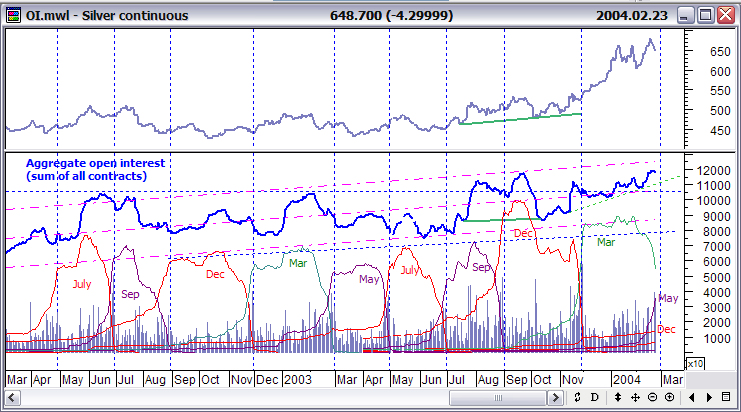Select the green trendline on price chart
The height and width of the screenshot is (412, 741).
(520, 118)
